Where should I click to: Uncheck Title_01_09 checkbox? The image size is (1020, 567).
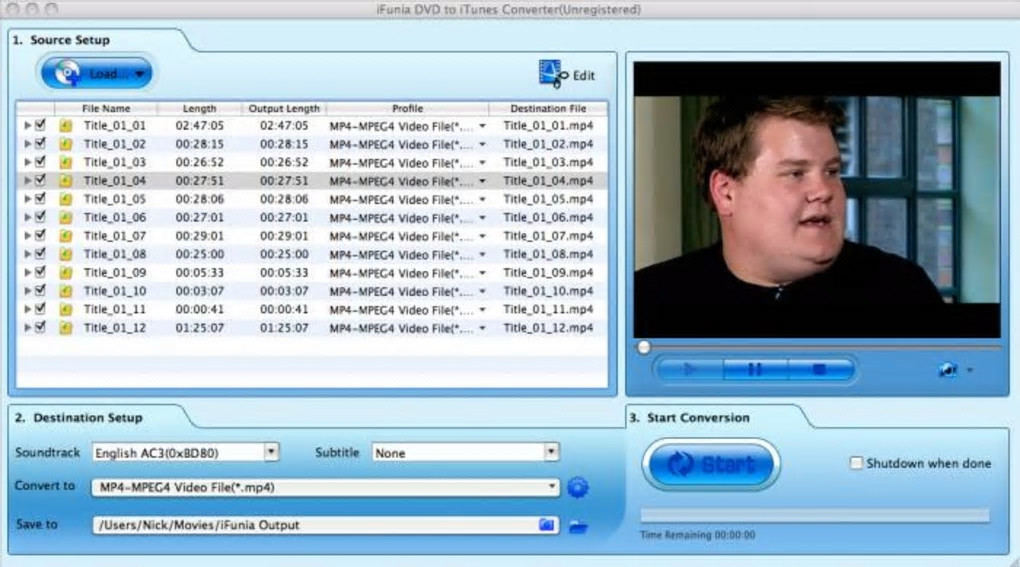point(40,272)
